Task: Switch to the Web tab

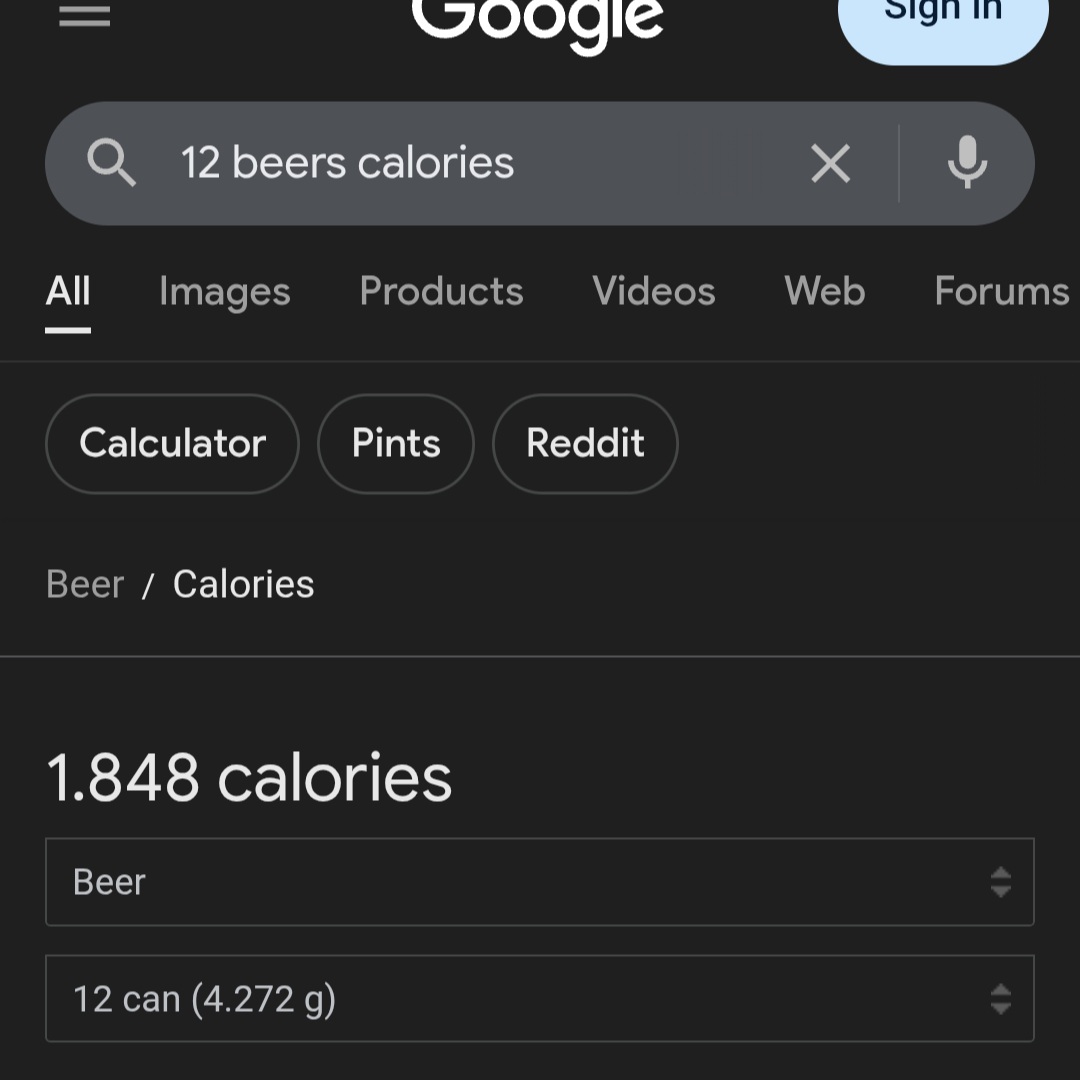Action: 824,291
